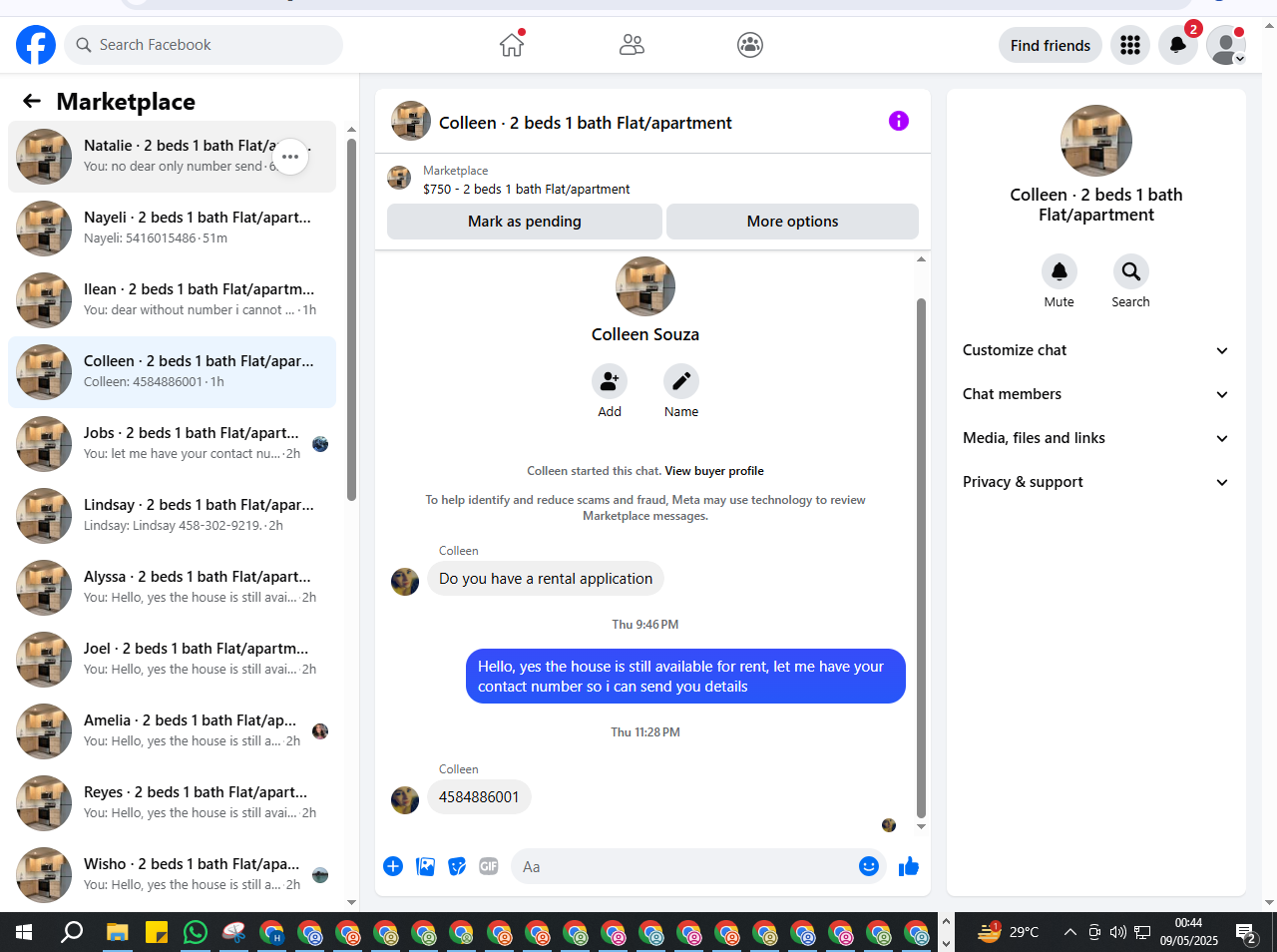Click the message thread scrollbar
The width and height of the screenshot is (1277, 952).
pos(921,557)
